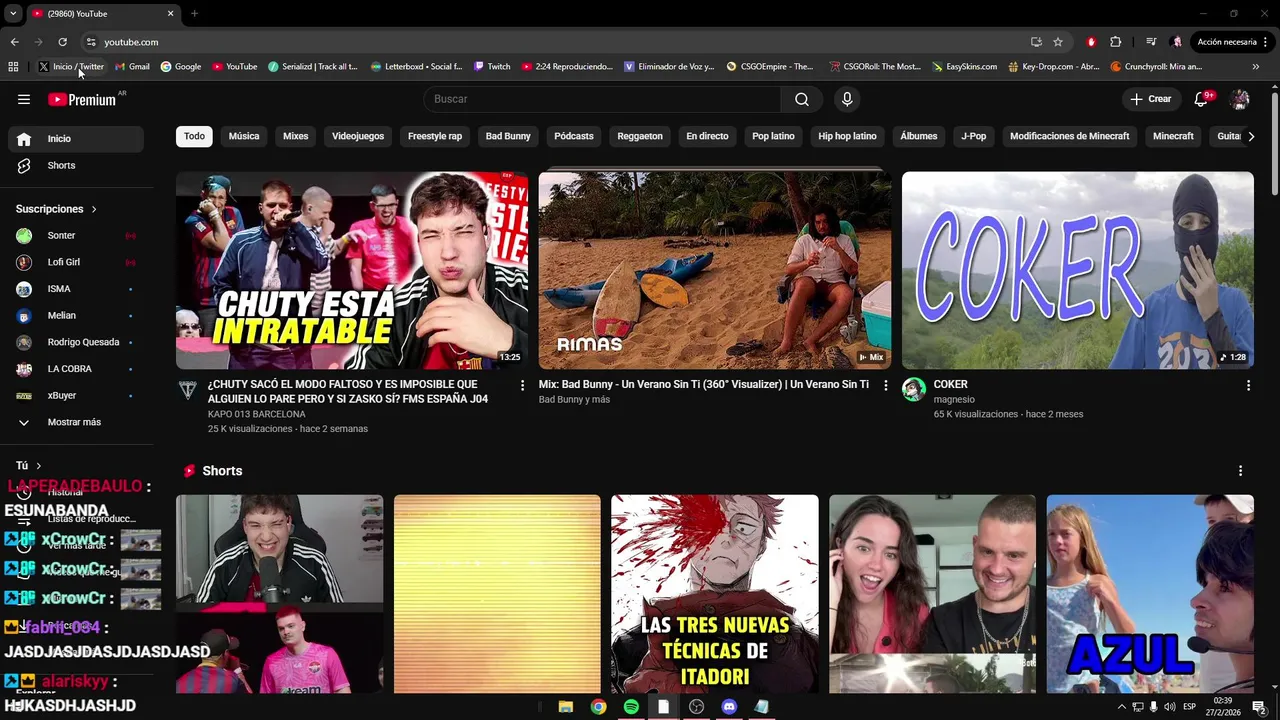Open Shorts shelf more options menu

point(1240,471)
